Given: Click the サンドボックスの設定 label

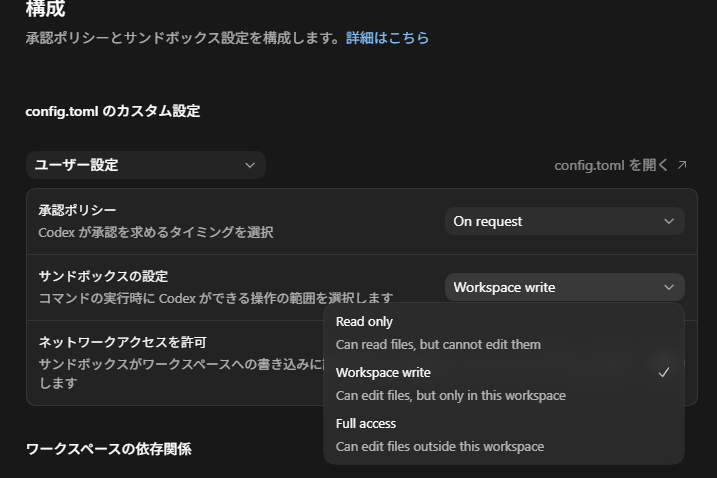Looking at the screenshot, I should point(103,276).
